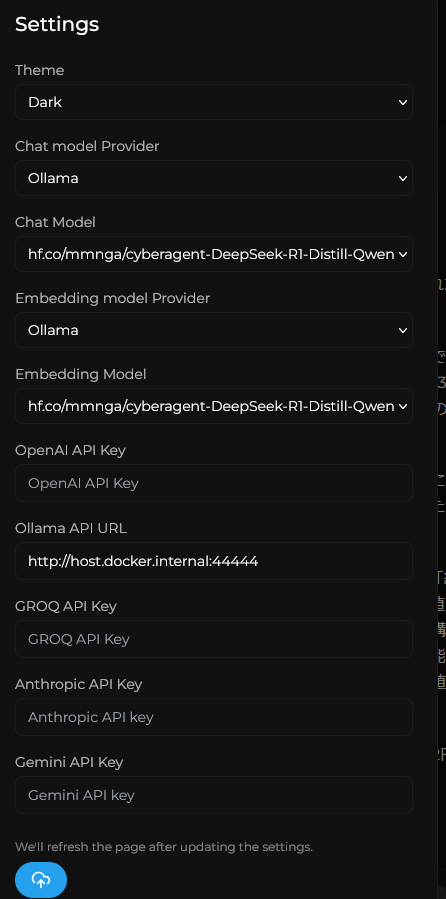Focus the OpenAI API Key input field
The height and width of the screenshot is (899, 446).
click(214, 483)
